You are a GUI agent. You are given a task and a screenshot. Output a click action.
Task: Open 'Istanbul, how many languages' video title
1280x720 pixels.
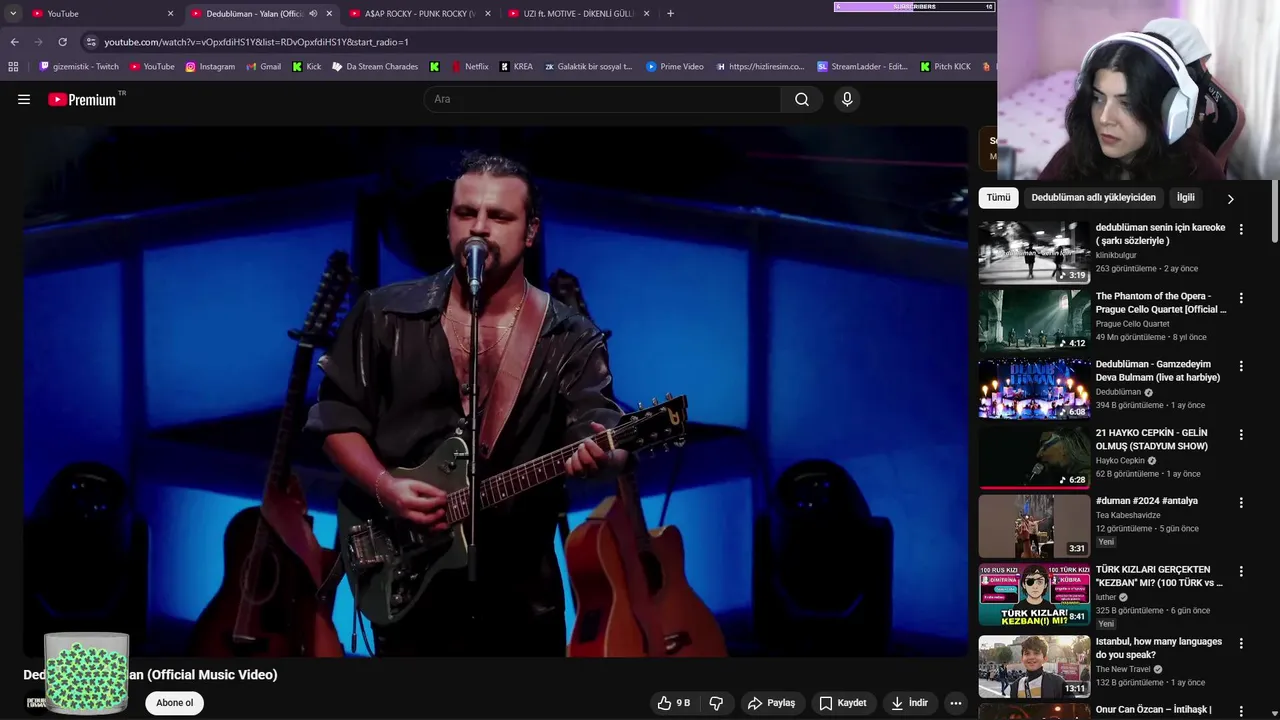pos(1158,648)
